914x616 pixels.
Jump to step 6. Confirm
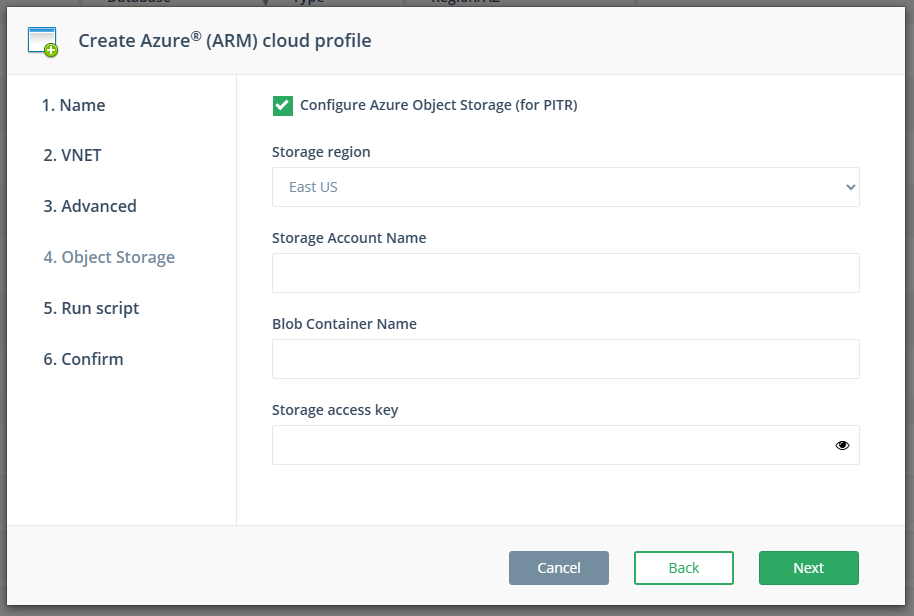coord(83,359)
